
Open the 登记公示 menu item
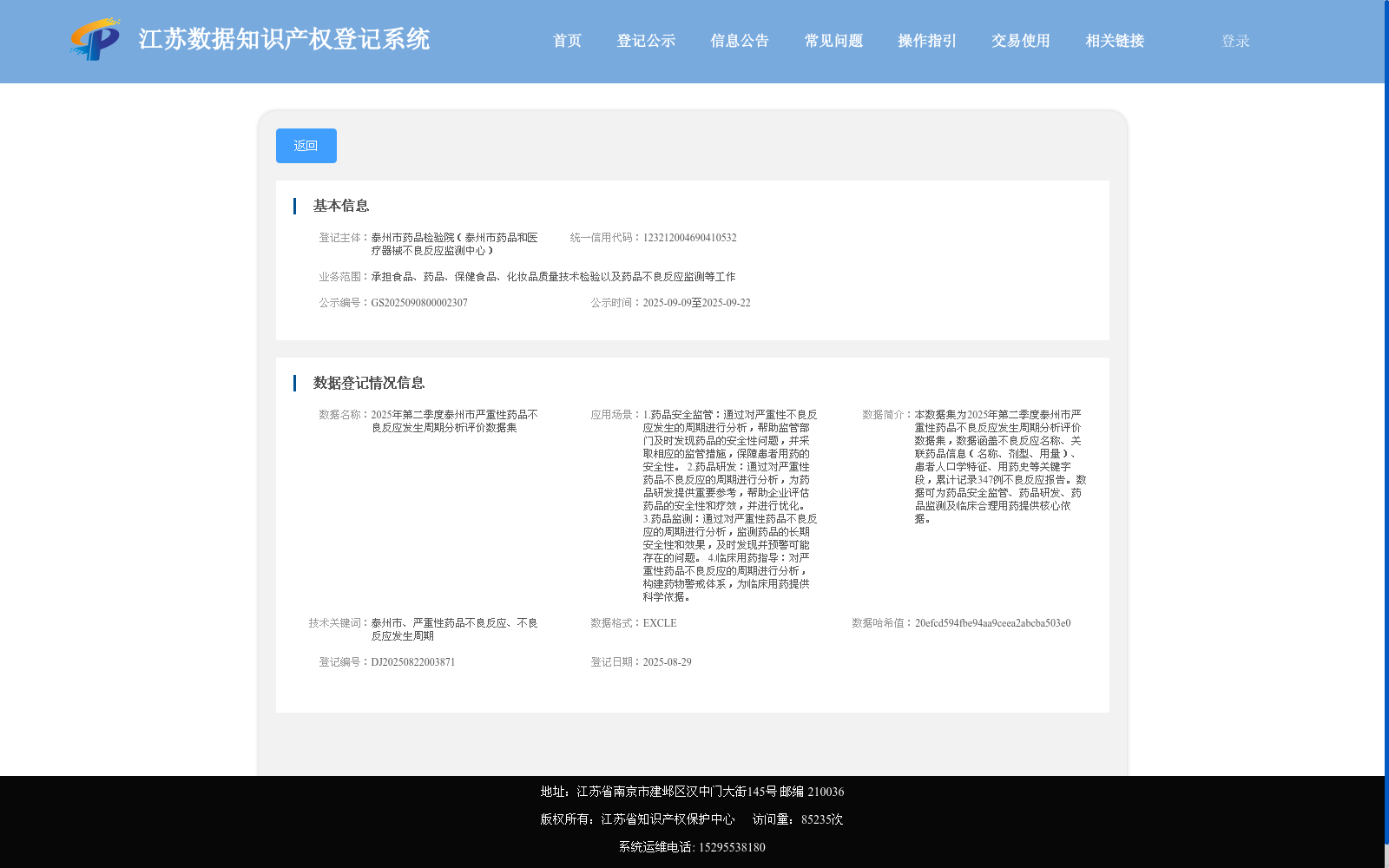point(646,41)
